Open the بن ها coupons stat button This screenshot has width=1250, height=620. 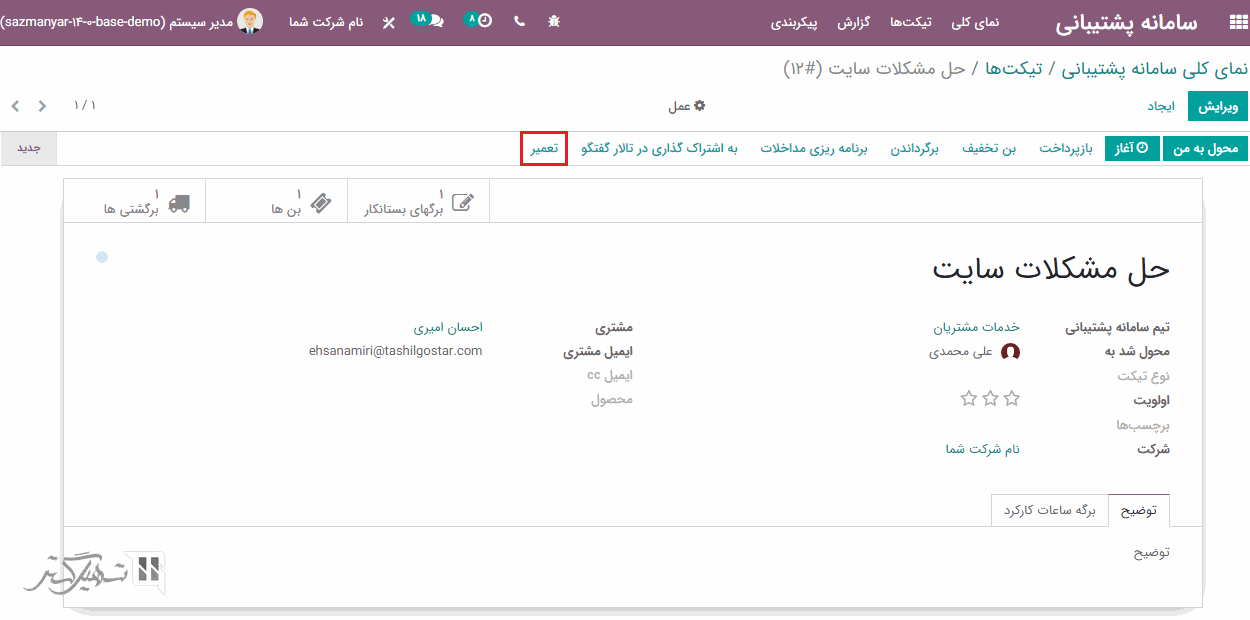(276, 203)
